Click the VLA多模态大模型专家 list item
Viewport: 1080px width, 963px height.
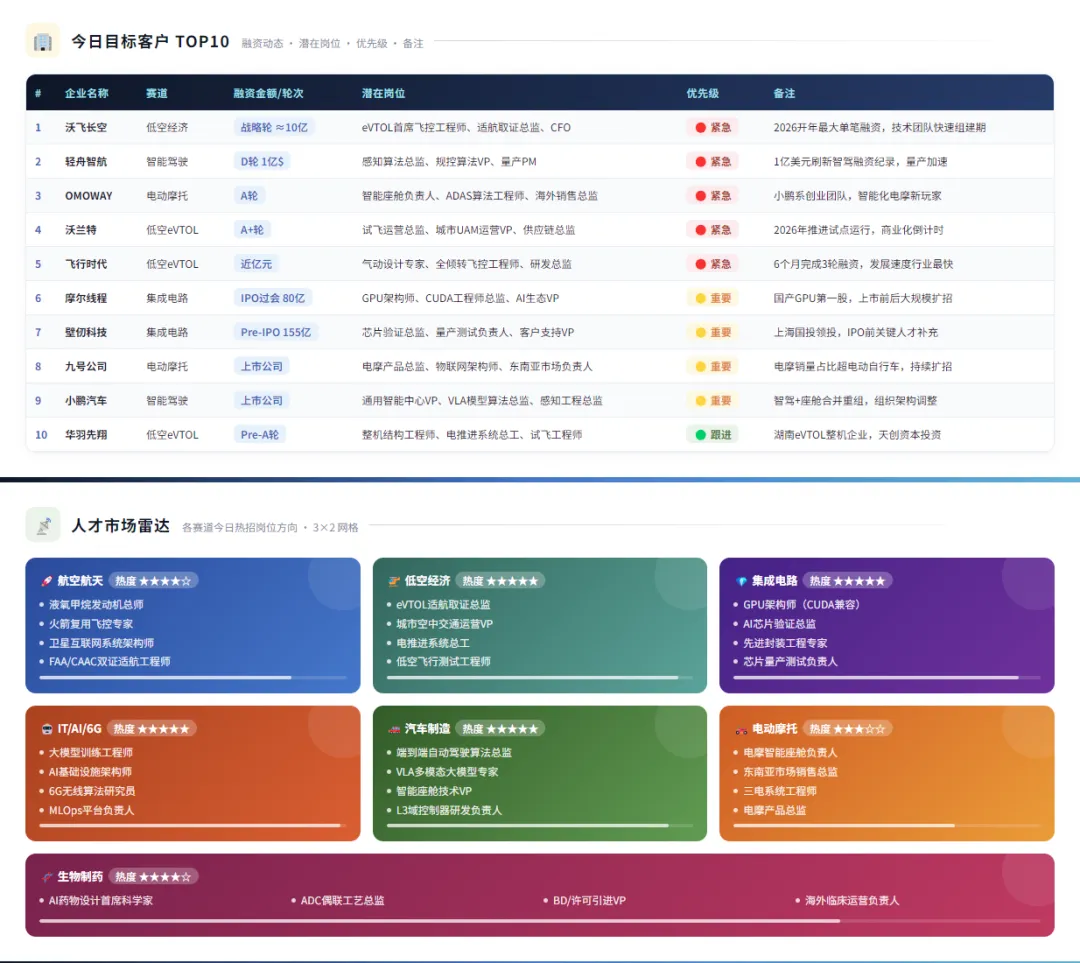click(x=447, y=772)
